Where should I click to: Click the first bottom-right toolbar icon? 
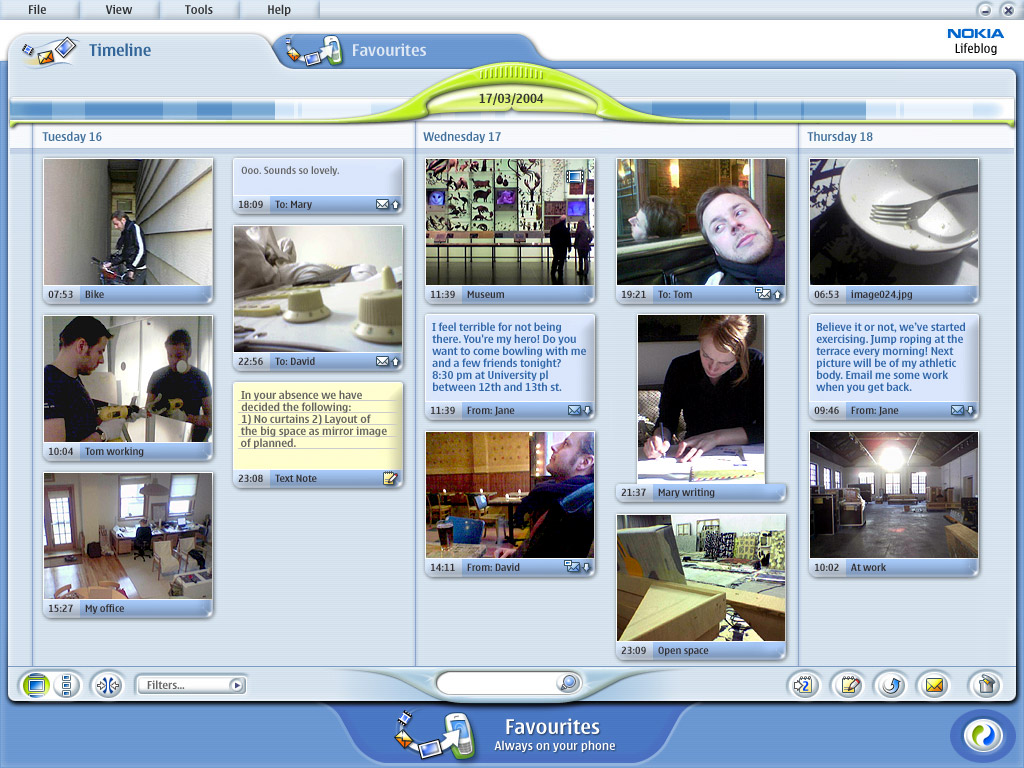coord(804,685)
